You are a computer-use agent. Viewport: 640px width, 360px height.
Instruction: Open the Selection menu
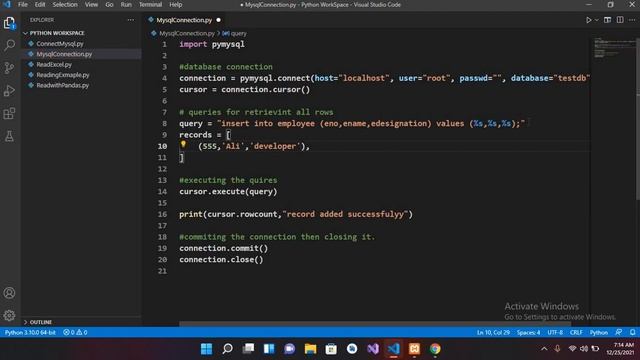coord(65,5)
